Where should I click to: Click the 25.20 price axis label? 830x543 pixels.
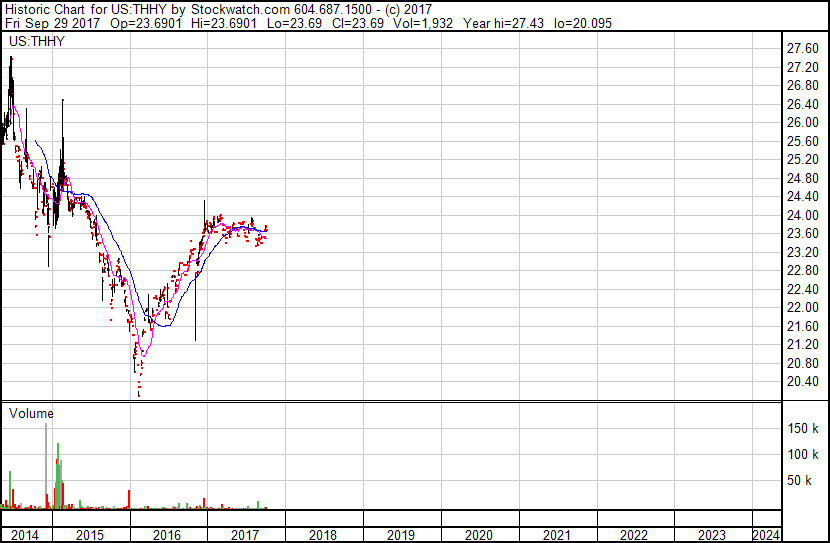coord(802,160)
